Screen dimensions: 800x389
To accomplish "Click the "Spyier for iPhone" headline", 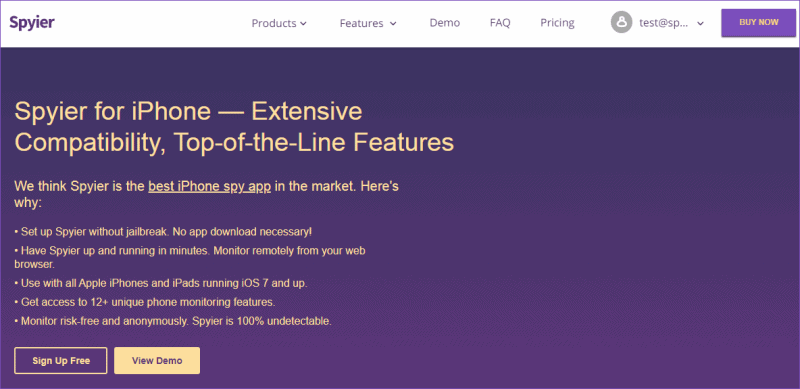I will [x=234, y=127].
